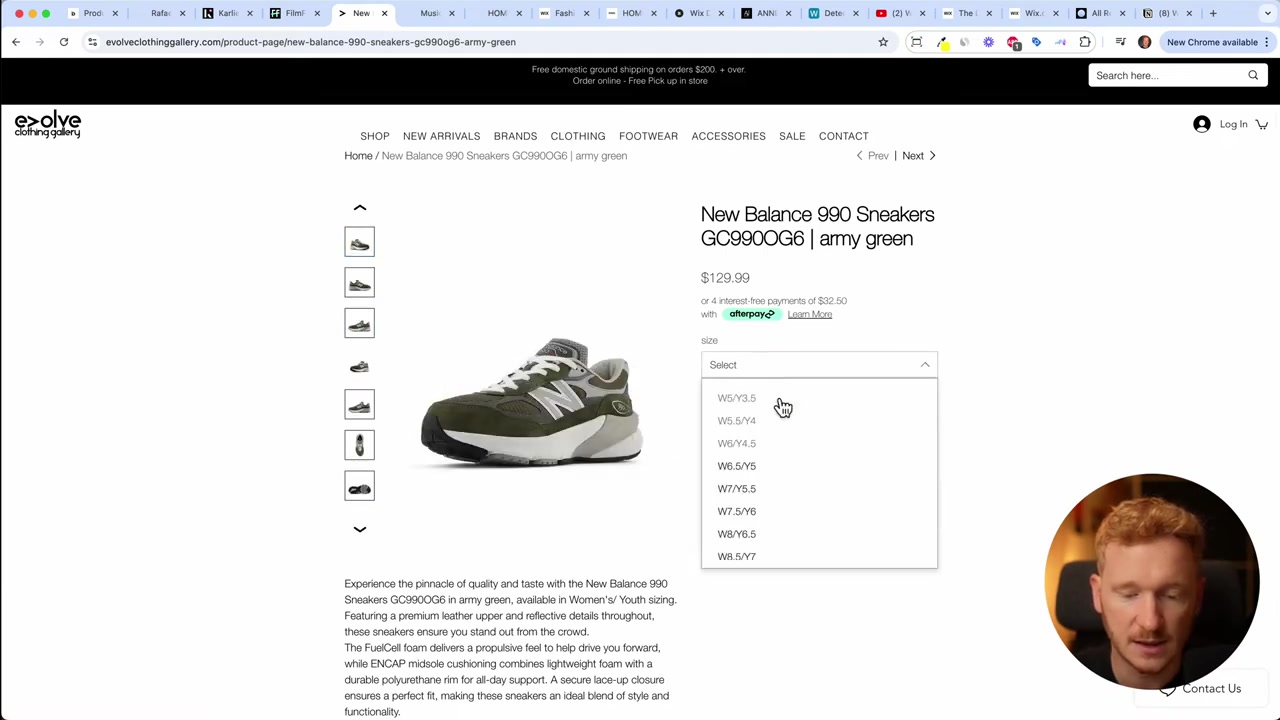Go to Next product

919,156
